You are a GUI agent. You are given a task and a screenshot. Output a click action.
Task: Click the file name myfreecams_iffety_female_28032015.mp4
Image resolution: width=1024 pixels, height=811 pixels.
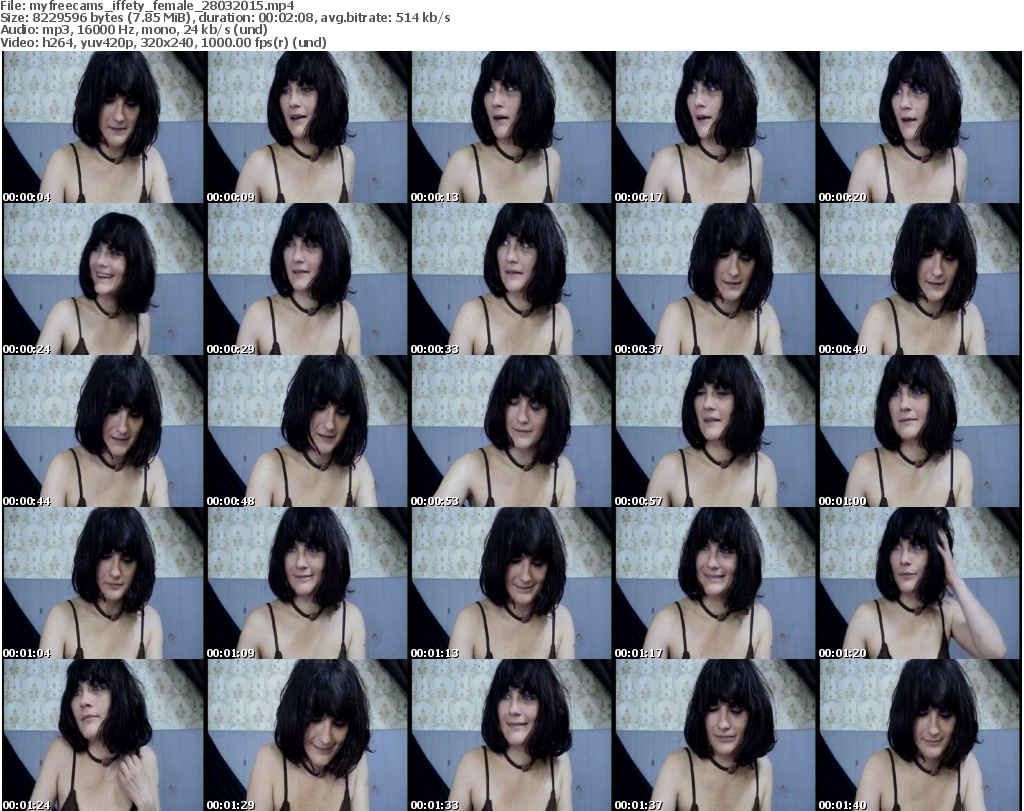[162, 6]
